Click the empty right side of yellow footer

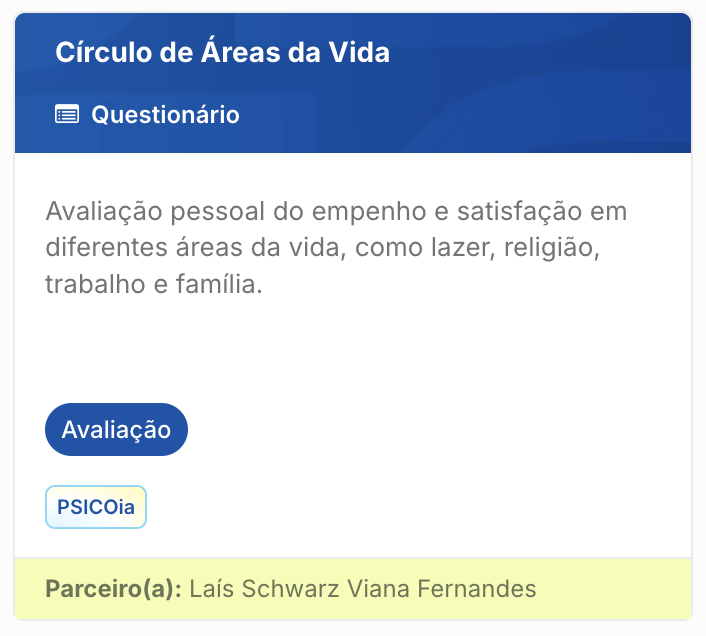[620, 588]
